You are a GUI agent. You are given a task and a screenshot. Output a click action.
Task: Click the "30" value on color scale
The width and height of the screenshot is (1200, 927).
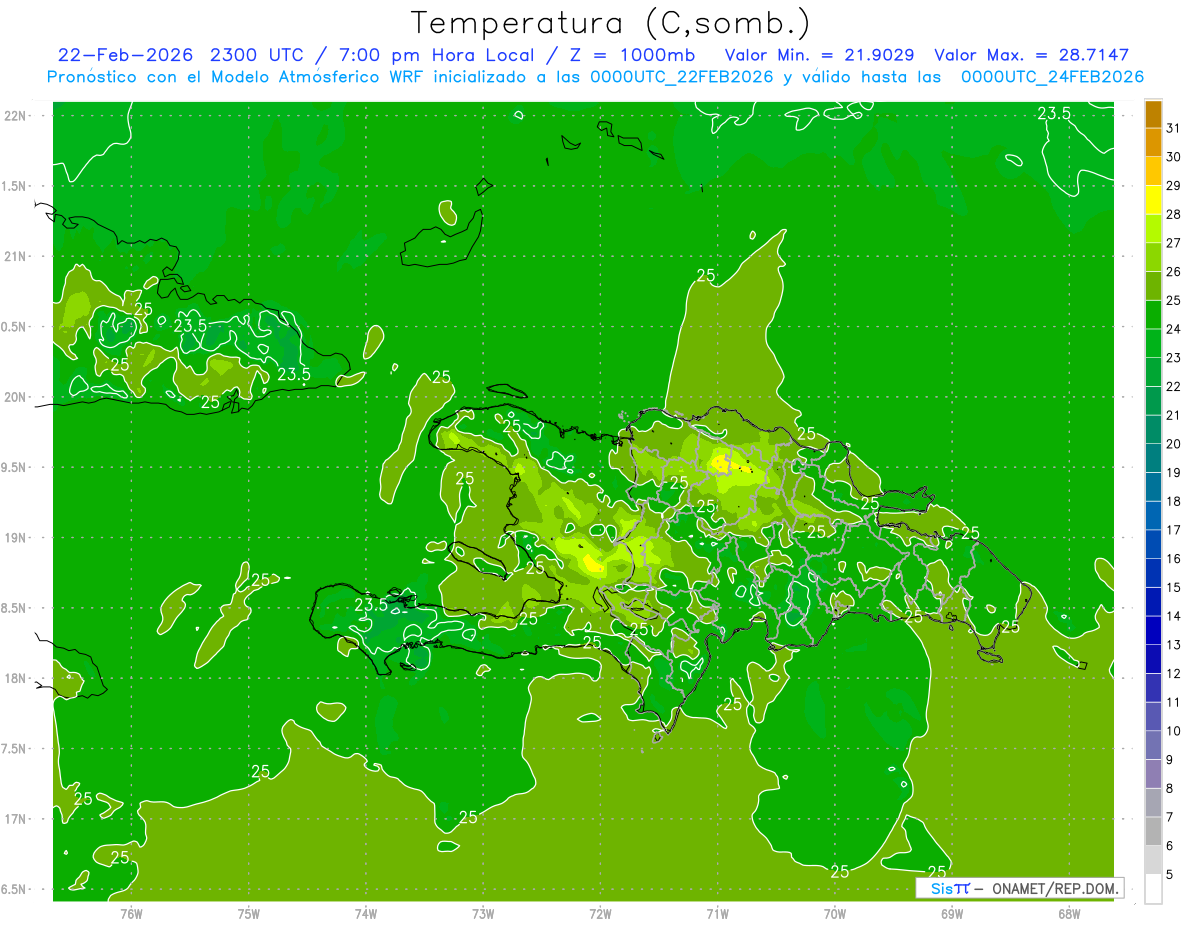[1173, 157]
